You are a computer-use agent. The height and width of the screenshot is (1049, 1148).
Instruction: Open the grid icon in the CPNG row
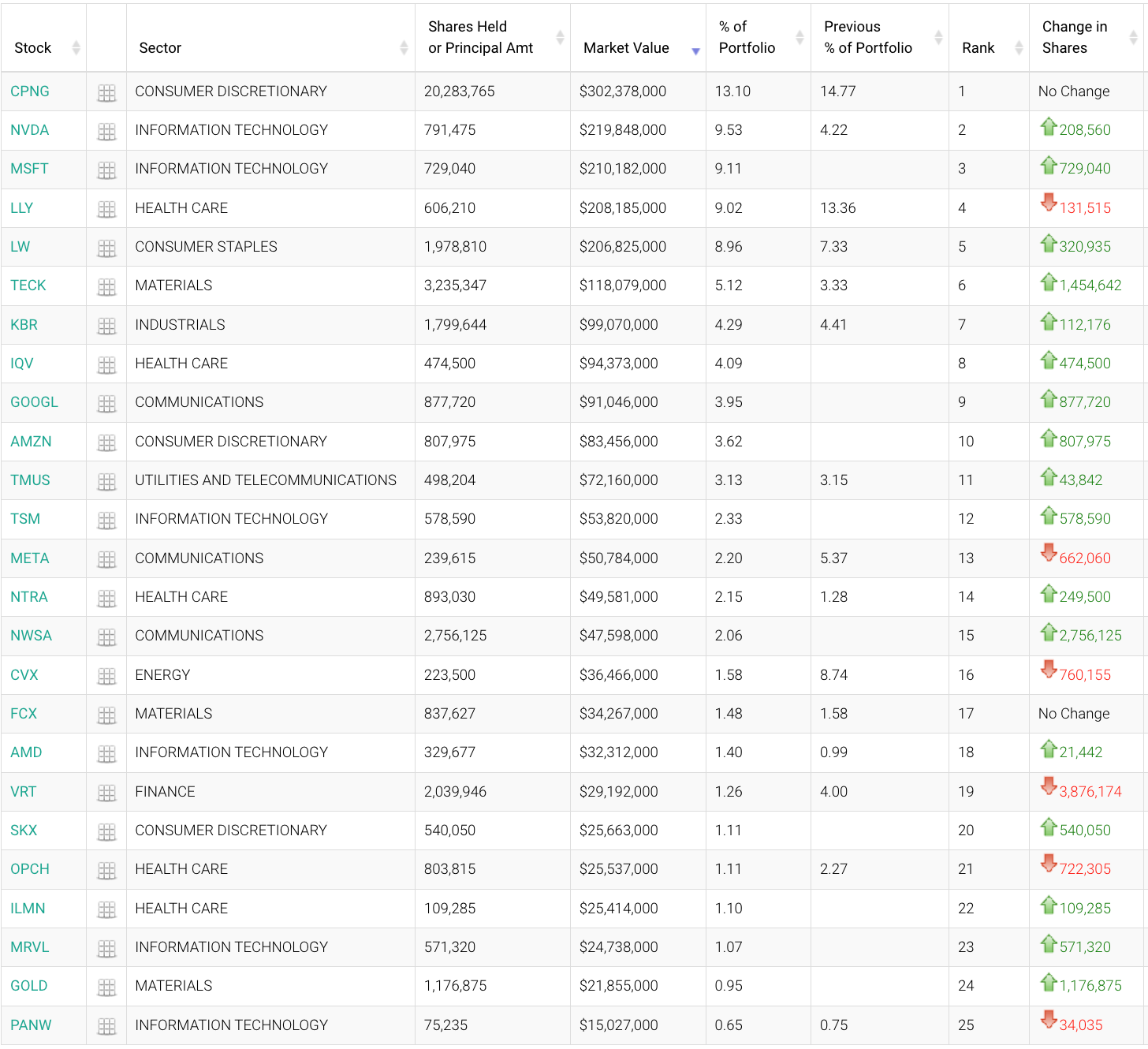pos(106,93)
